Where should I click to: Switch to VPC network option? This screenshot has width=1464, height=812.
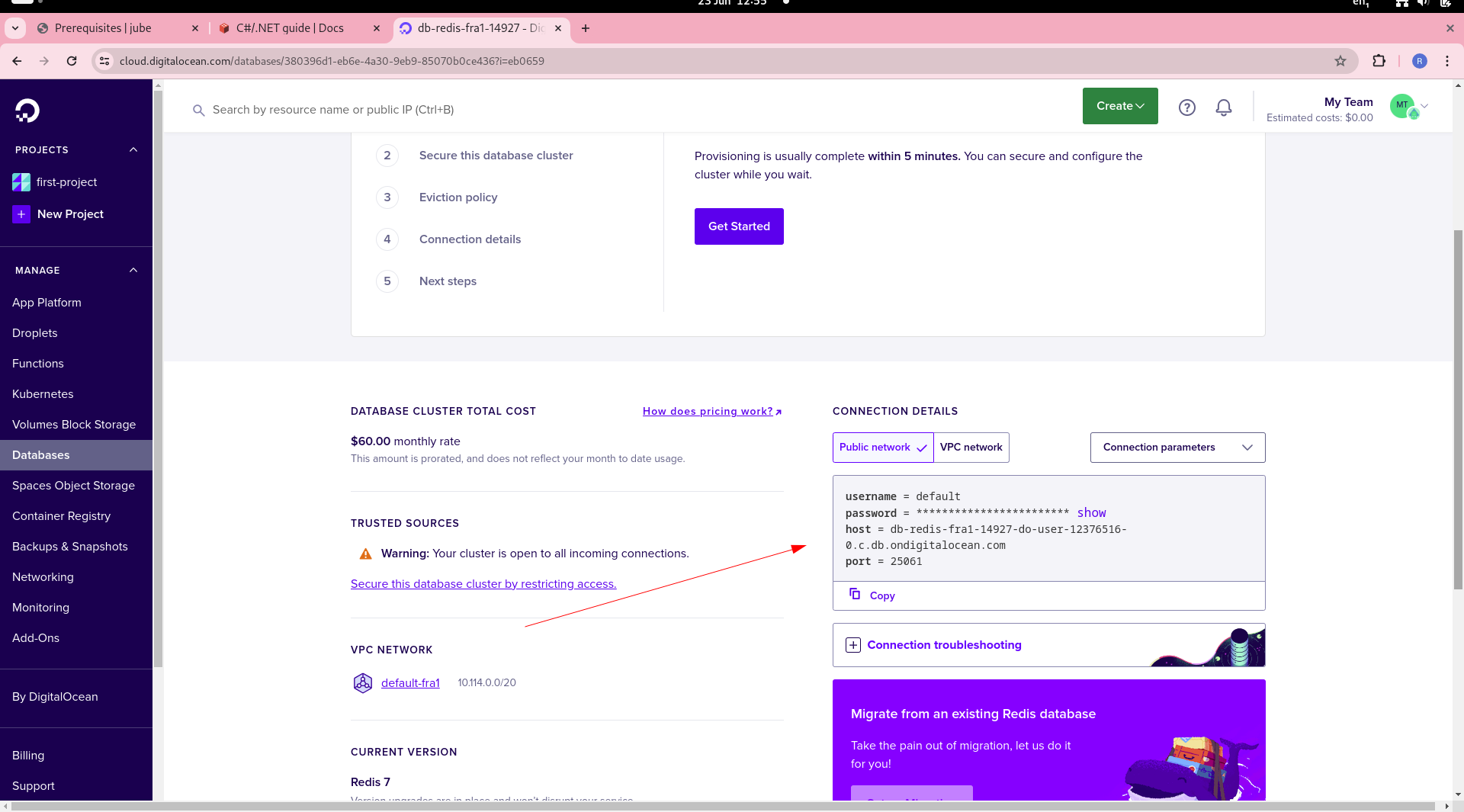(971, 448)
